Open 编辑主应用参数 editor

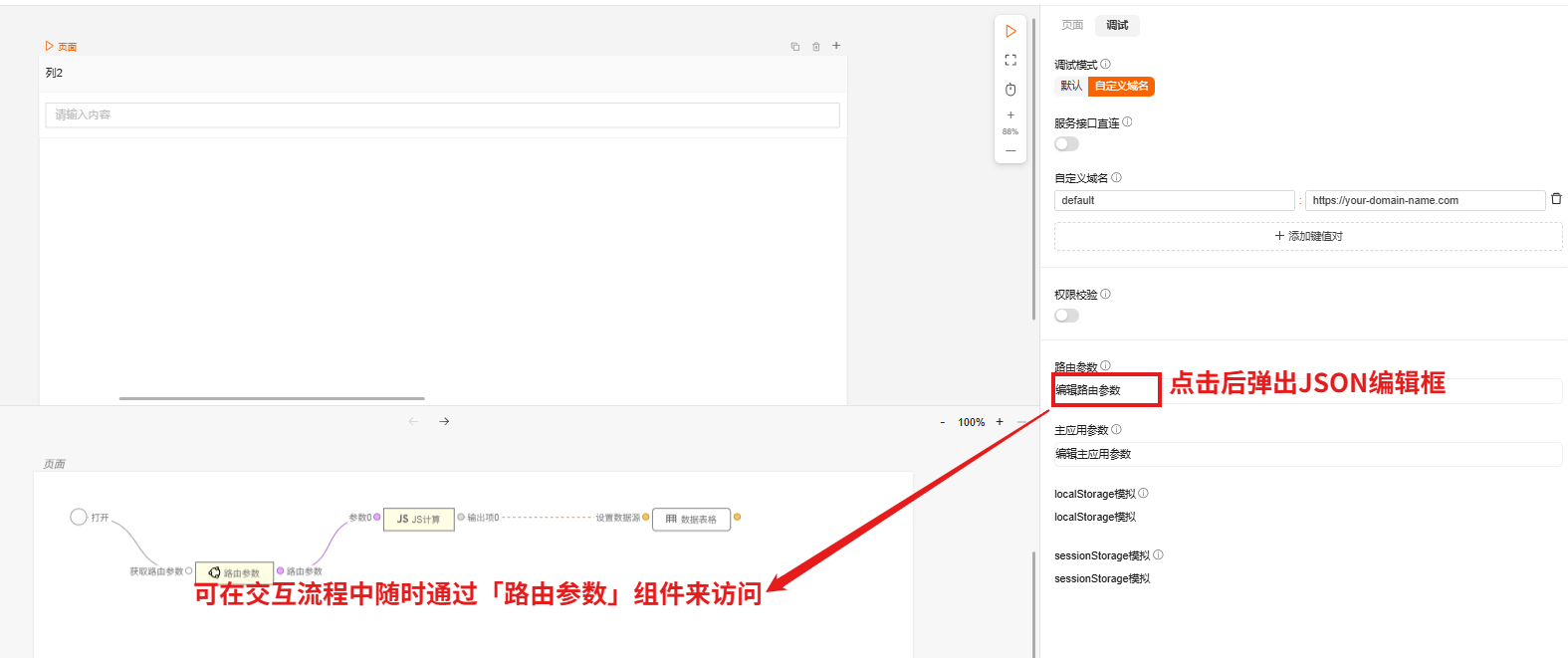coord(1308,454)
